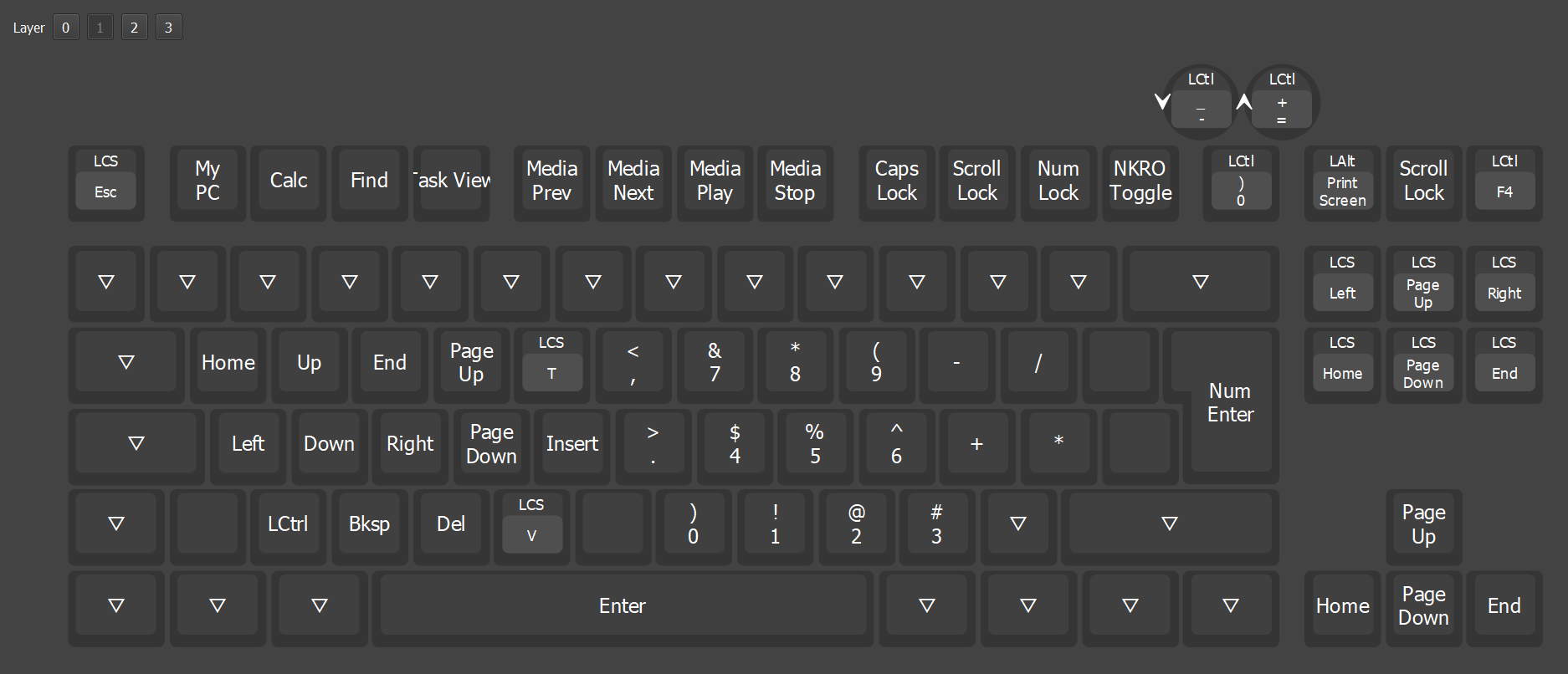
Task: Select the Caps Lock key
Action: click(x=896, y=181)
